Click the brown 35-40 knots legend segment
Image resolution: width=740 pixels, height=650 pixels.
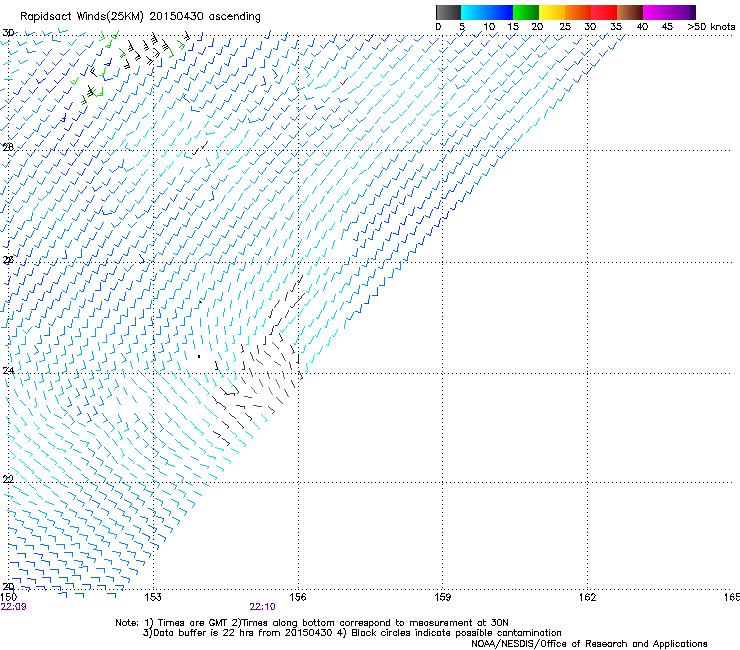(x=630, y=12)
